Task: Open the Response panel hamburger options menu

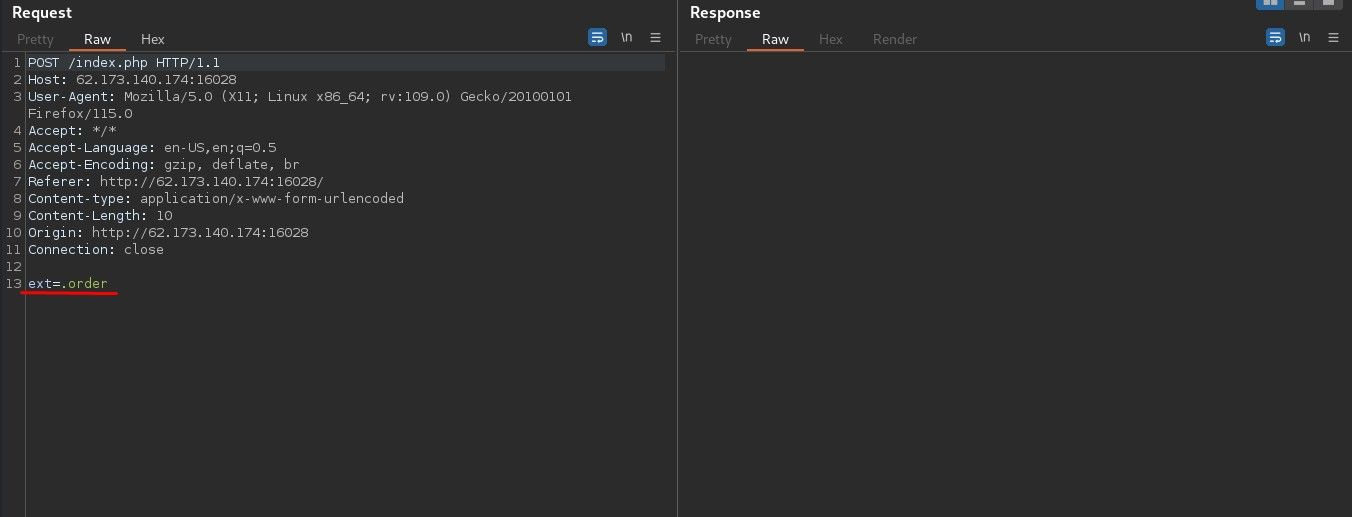Action: click(x=1333, y=38)
